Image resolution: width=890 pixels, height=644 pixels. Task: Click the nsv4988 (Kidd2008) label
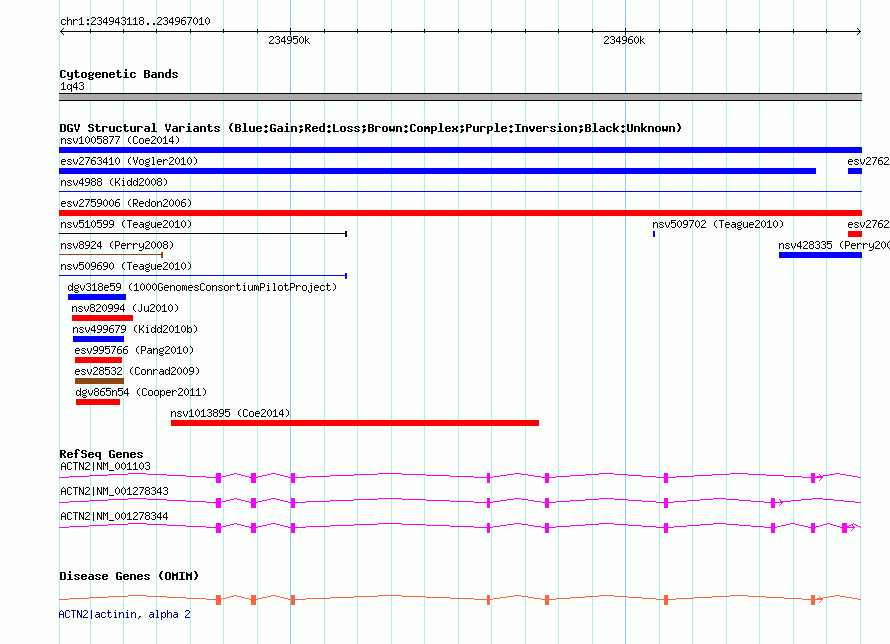(x=114, y=182)
